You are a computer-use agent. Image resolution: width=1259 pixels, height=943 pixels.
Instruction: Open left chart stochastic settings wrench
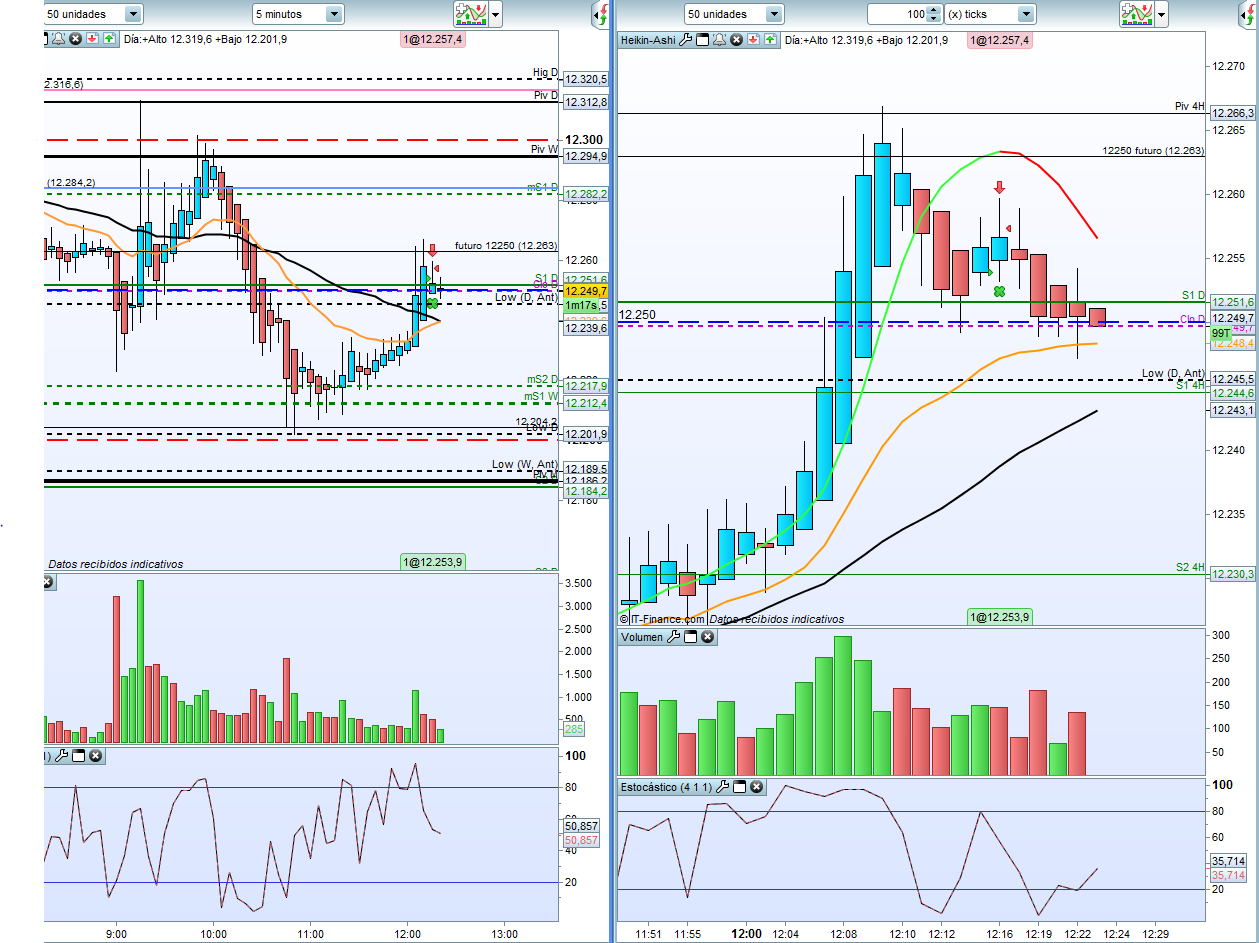pos(61,756)
